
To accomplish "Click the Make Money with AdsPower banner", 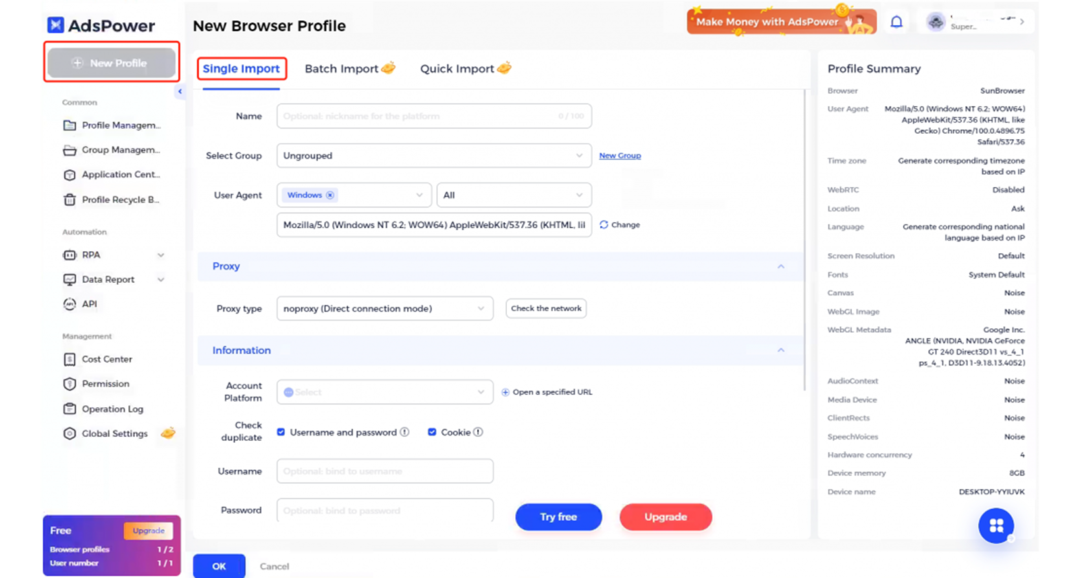I will coord(781,21).
